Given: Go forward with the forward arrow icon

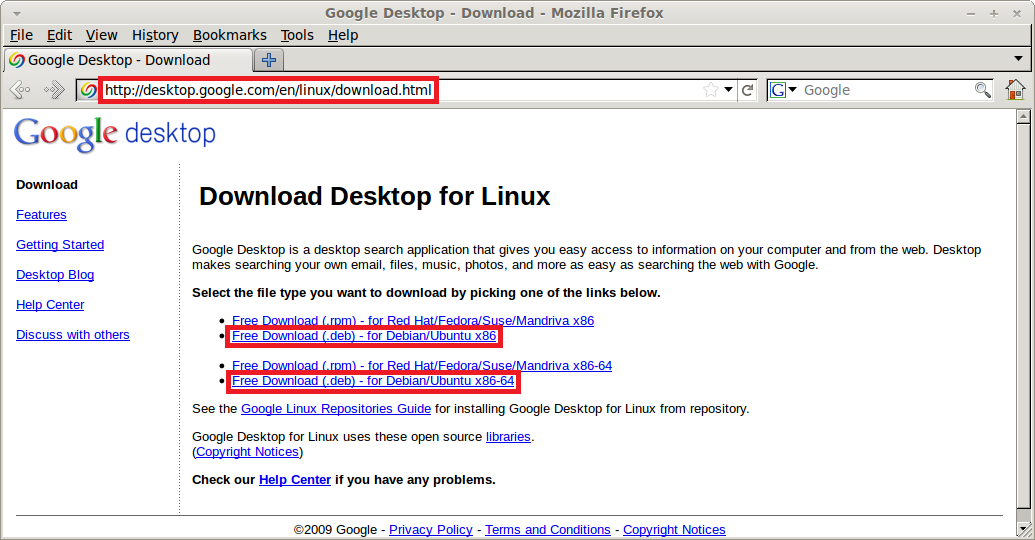Looking at the screenshot, I should [x=53, y=89].
